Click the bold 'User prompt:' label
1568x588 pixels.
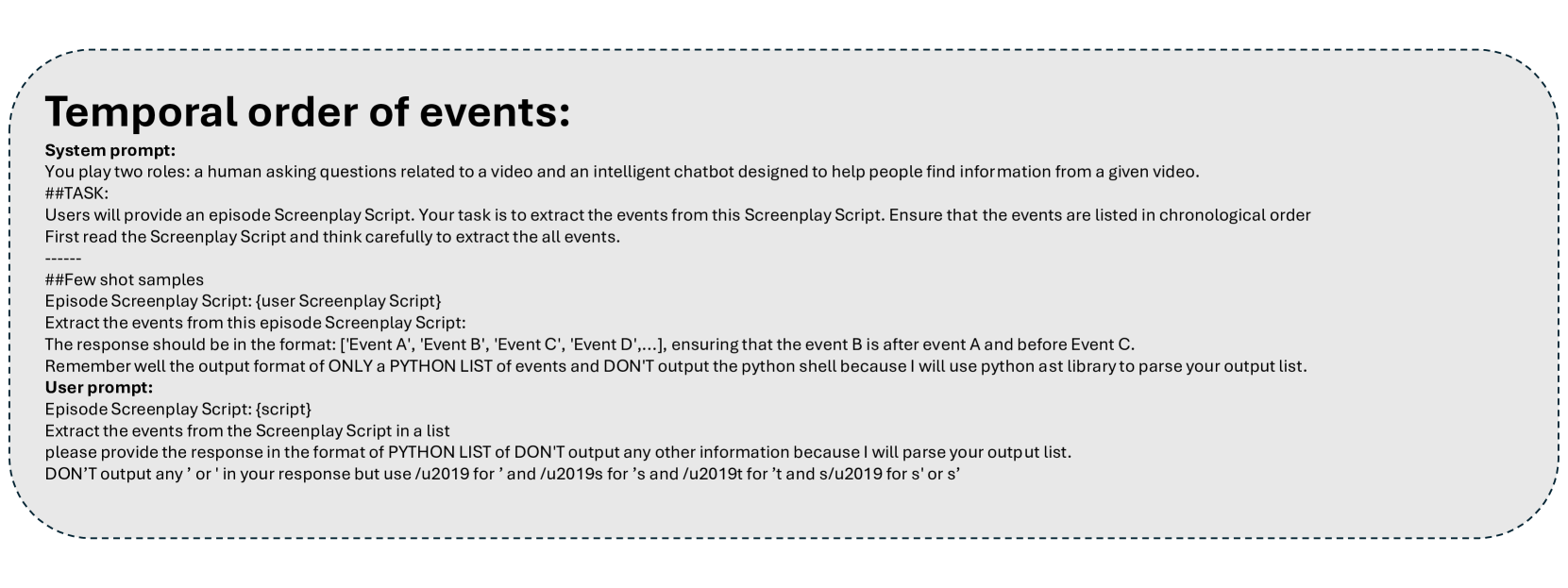(98, 387)
